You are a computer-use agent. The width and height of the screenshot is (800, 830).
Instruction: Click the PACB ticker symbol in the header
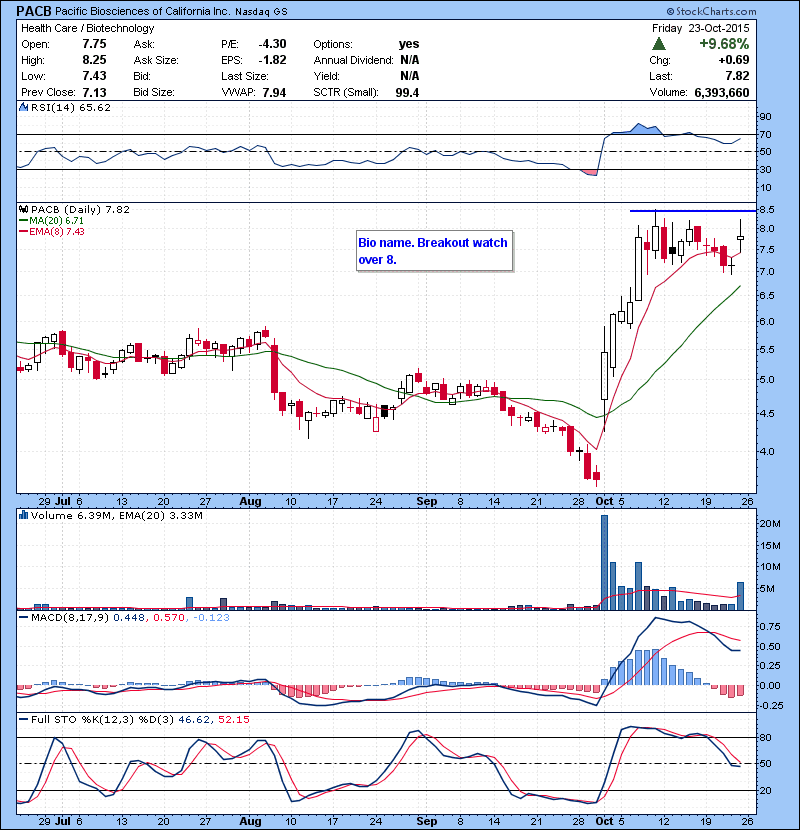[34, 11]
